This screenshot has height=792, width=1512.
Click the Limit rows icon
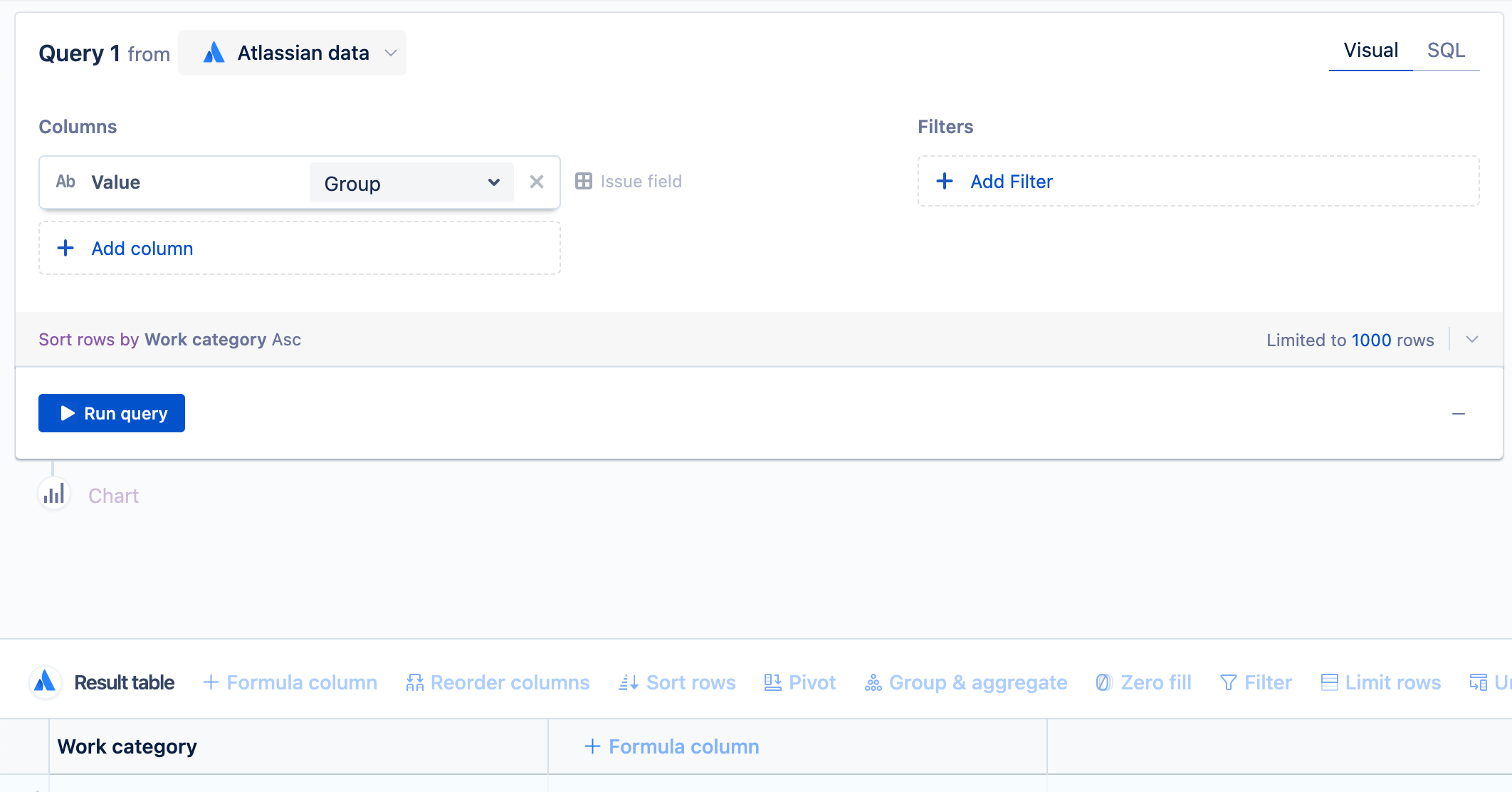point(1330,682)
